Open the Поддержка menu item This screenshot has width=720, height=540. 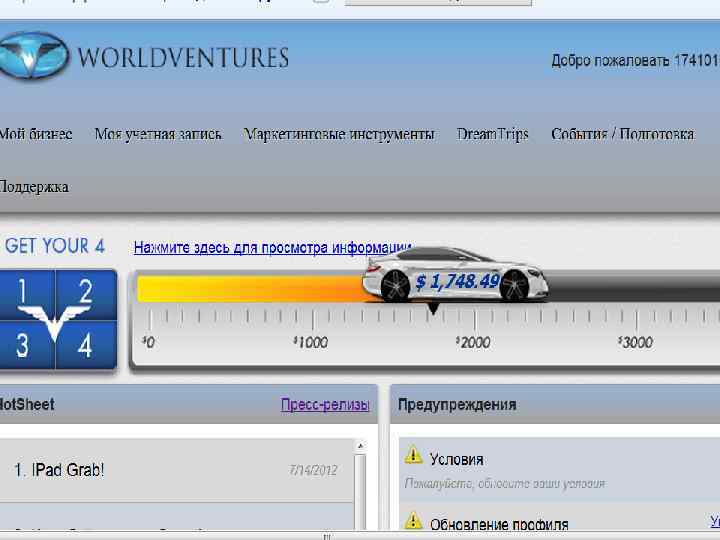(34, 187)
